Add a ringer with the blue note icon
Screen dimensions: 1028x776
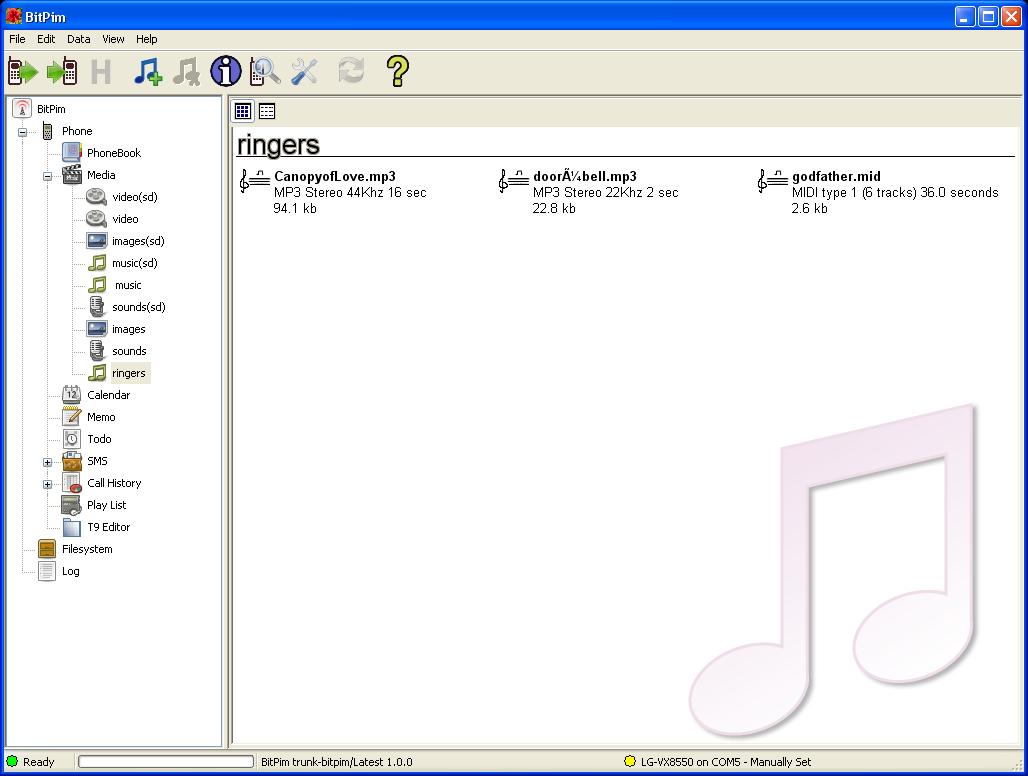[148, 71]
